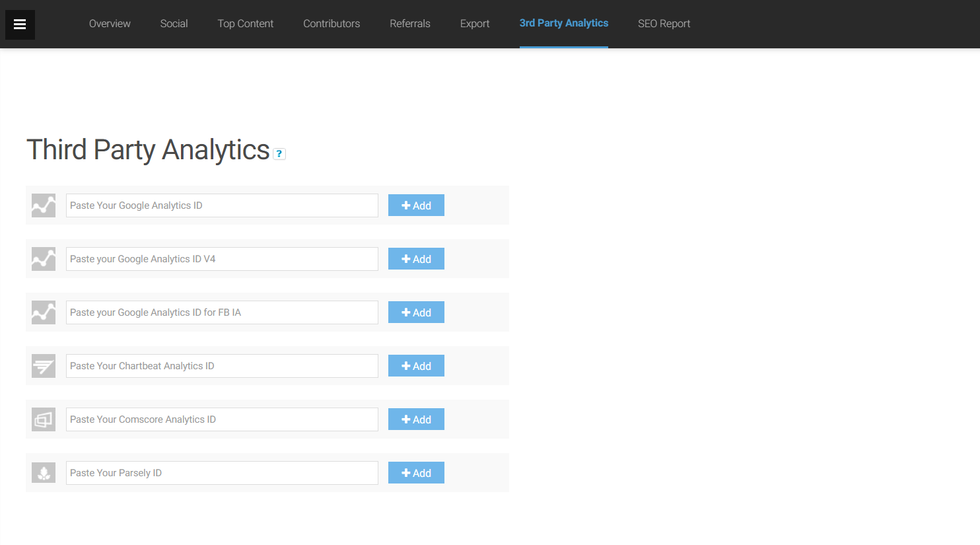Click the Chartbeat Analytics row icon
This screenshot has width=980, height=545.
tap(43, 366)
